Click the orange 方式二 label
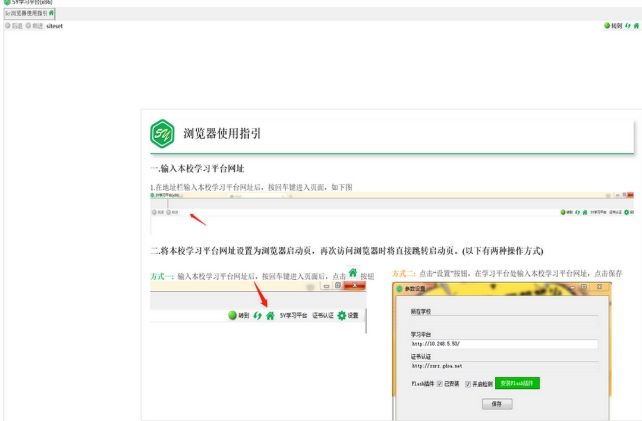This screenshot has height=421, width=642. tap(404, 274)
